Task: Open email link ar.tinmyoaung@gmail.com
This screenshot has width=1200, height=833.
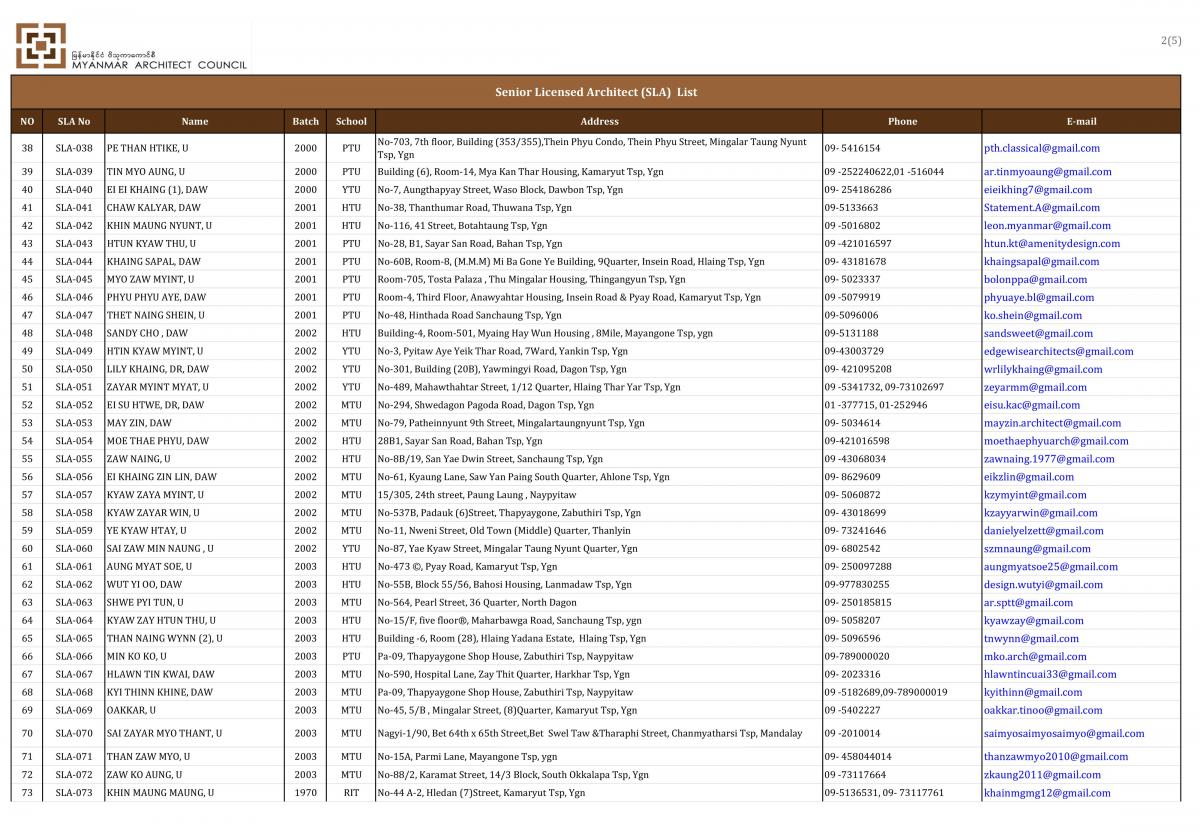Action: (x=1047, y=172)
